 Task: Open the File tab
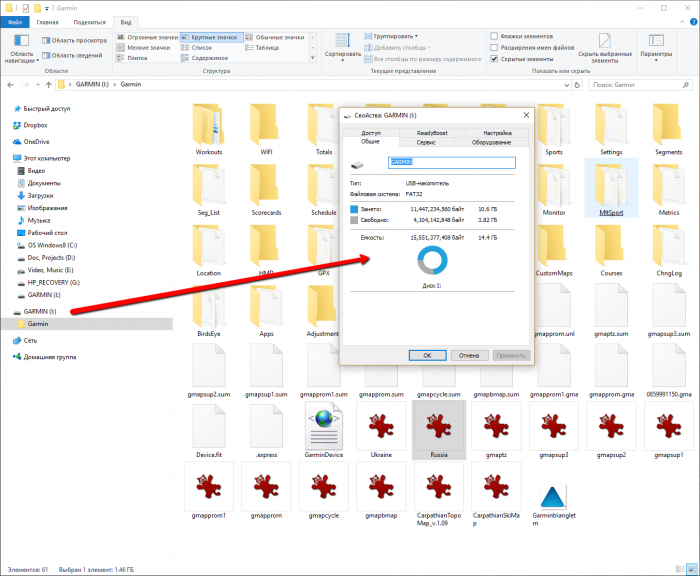point(15,22)
